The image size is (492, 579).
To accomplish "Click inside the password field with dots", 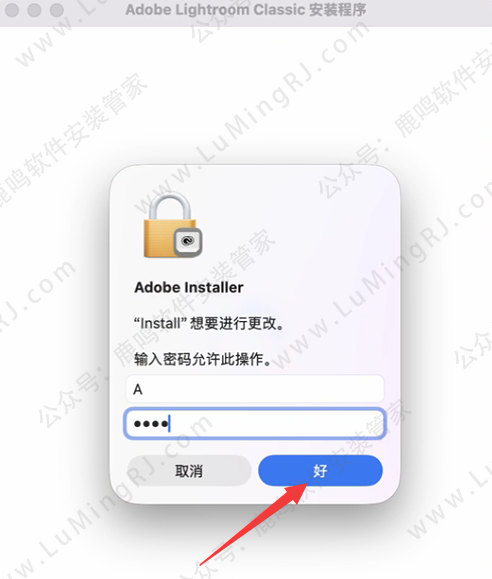I will (x=255, y=423).
